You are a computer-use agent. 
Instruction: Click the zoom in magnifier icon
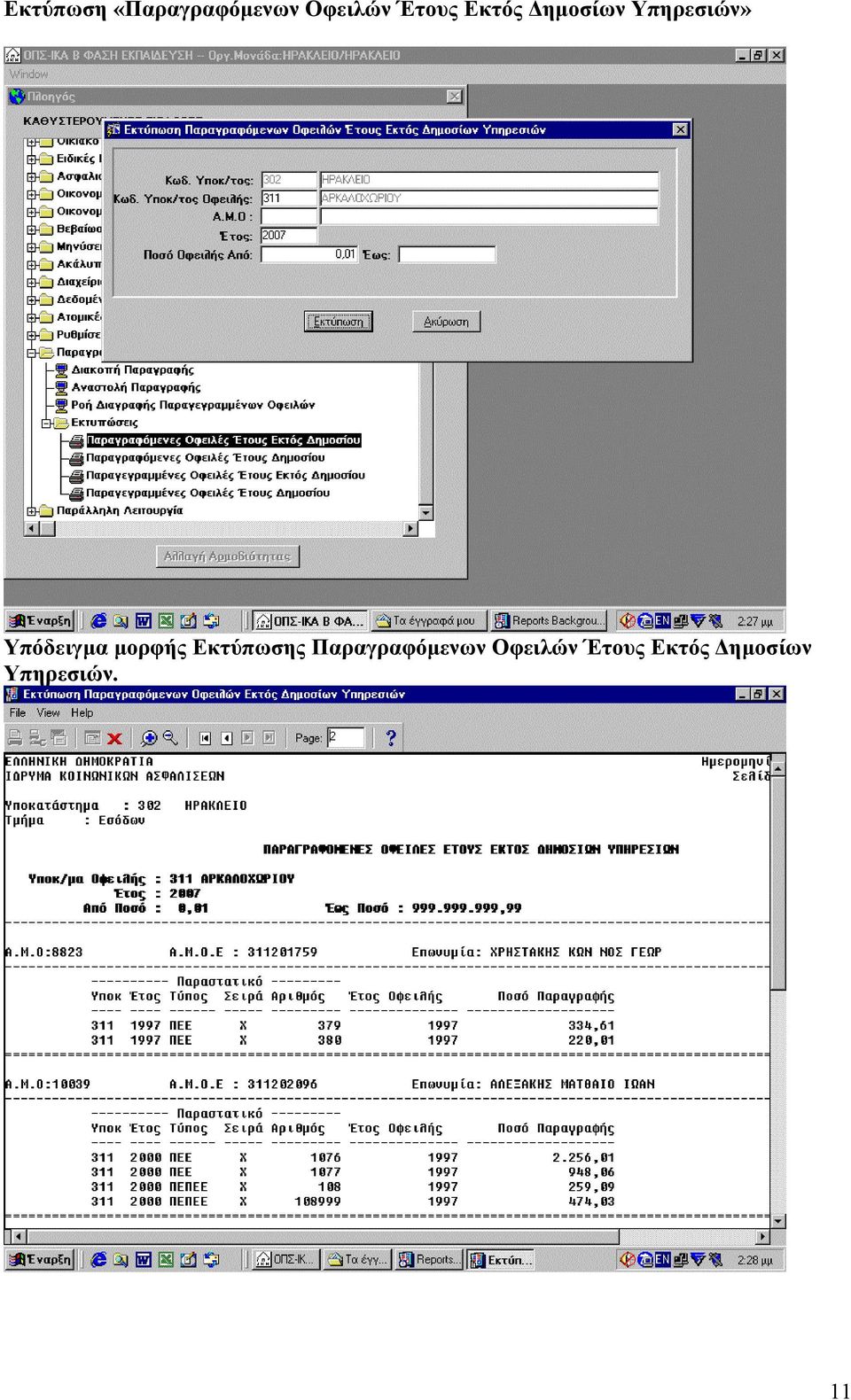[x=149, y=737]
